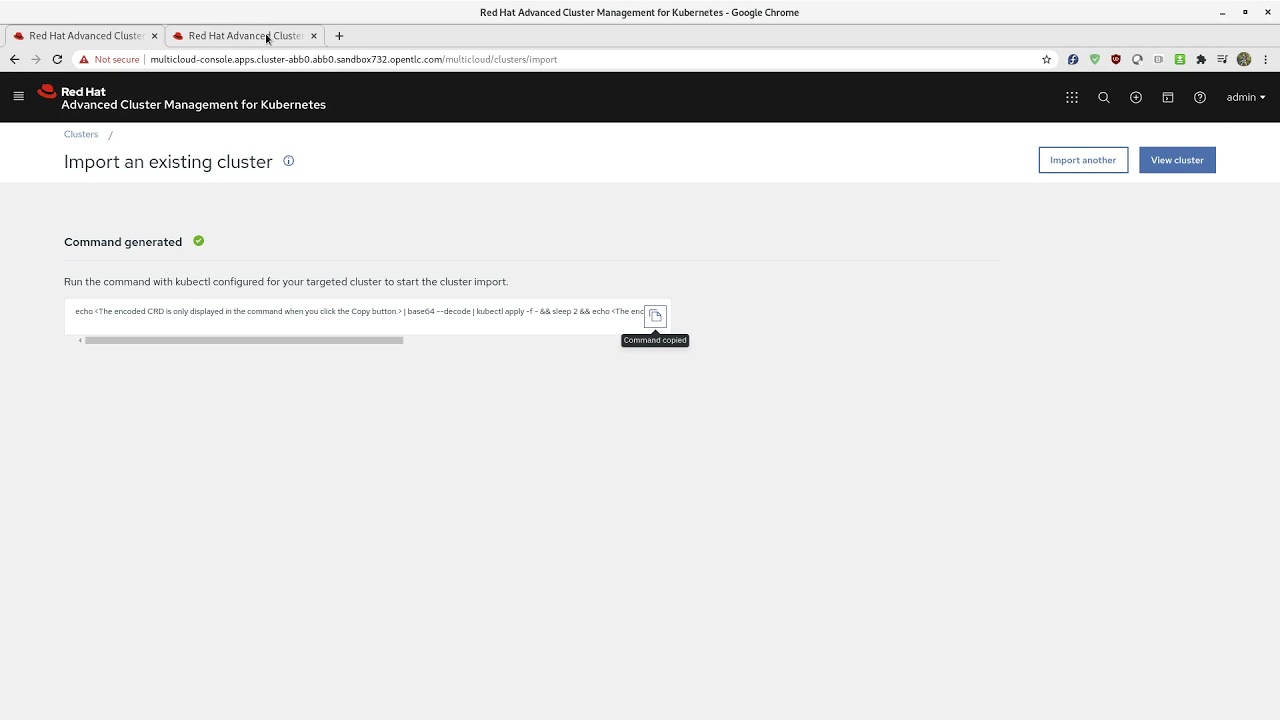Open the uBlock Origin extension icon

(1116, 59)
